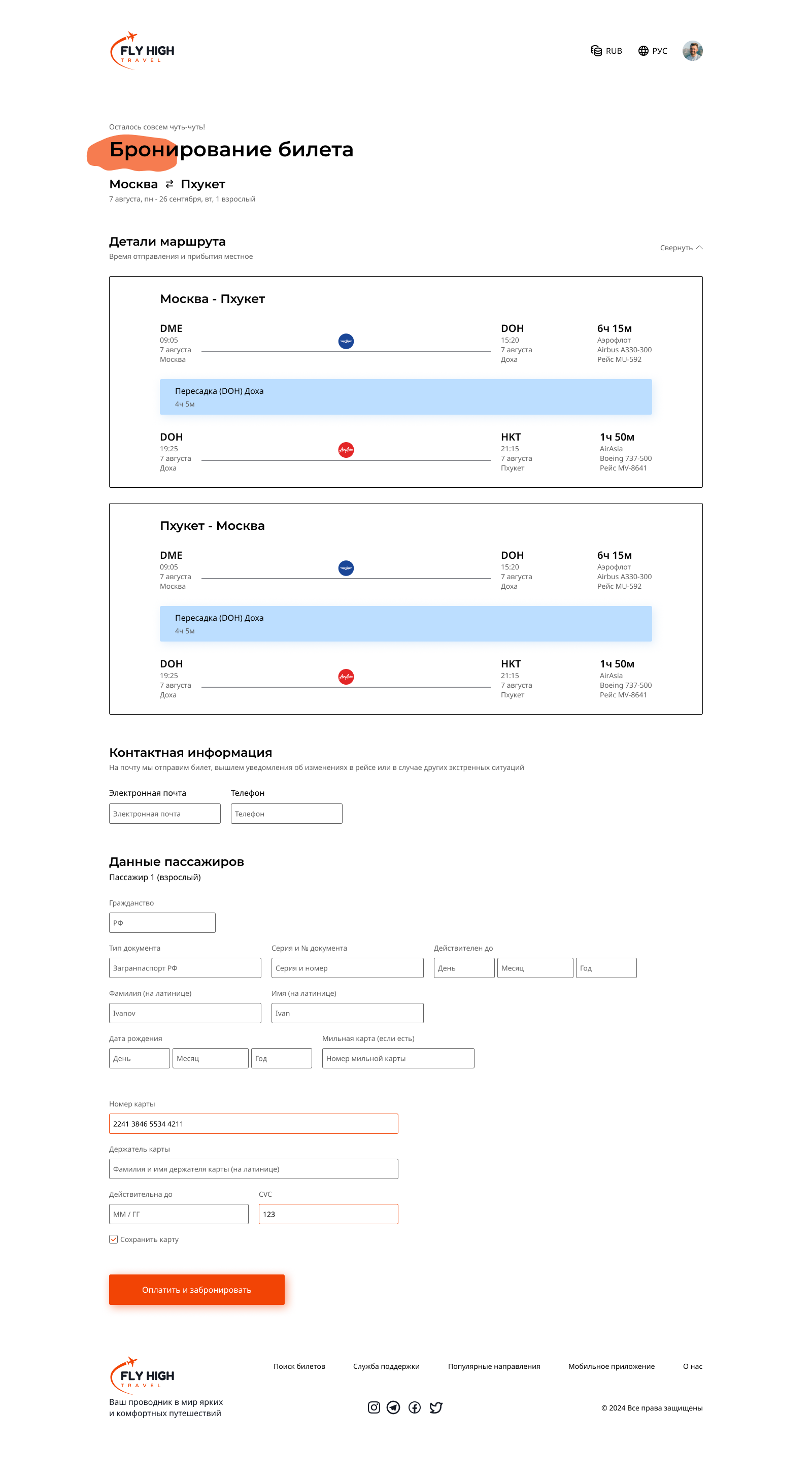Click the CVC field containing 123
812x1479 pixels.
328,1215
